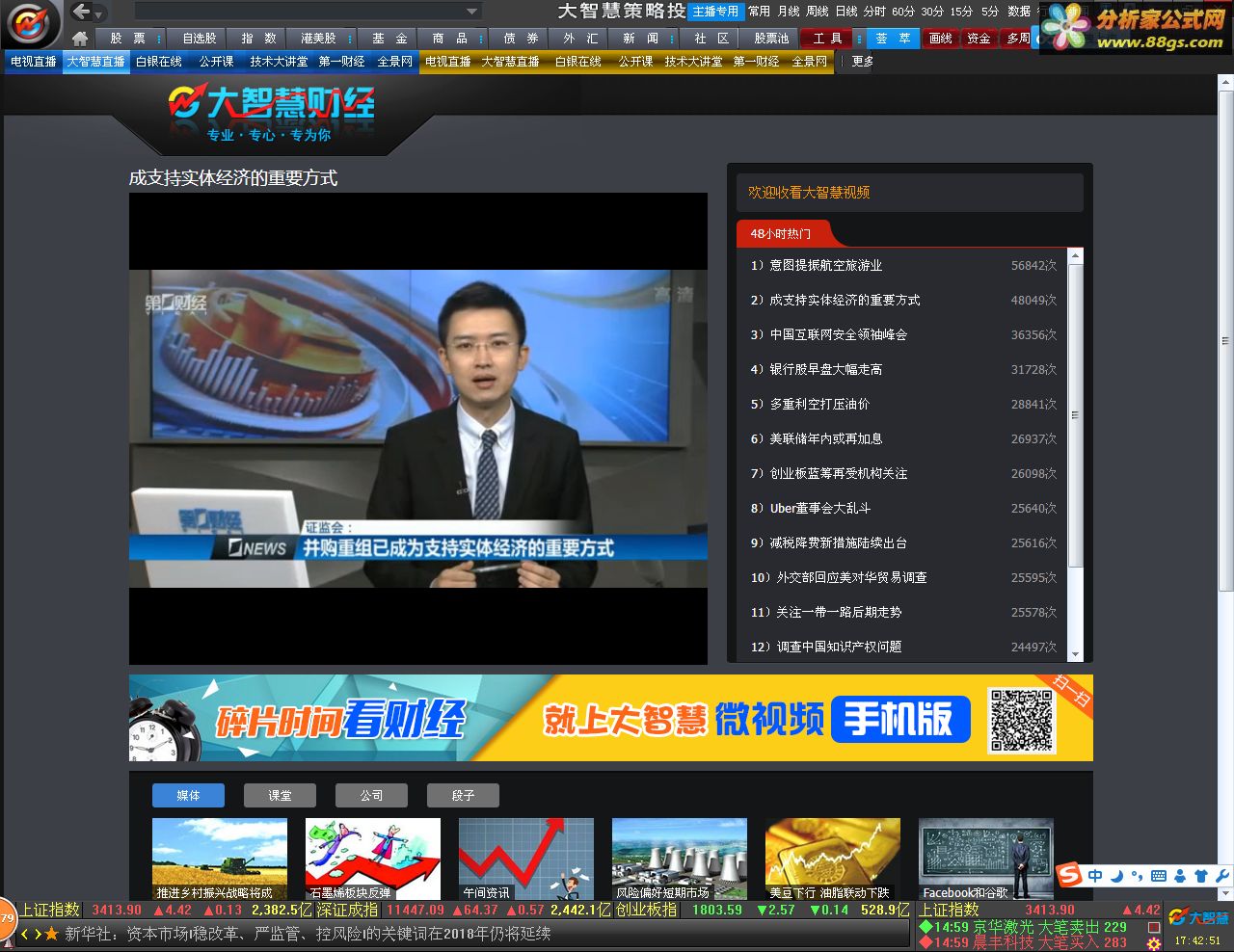Click the star icon in news ticker
Screen dimensions: 1234x952
(x=51, y=934)
